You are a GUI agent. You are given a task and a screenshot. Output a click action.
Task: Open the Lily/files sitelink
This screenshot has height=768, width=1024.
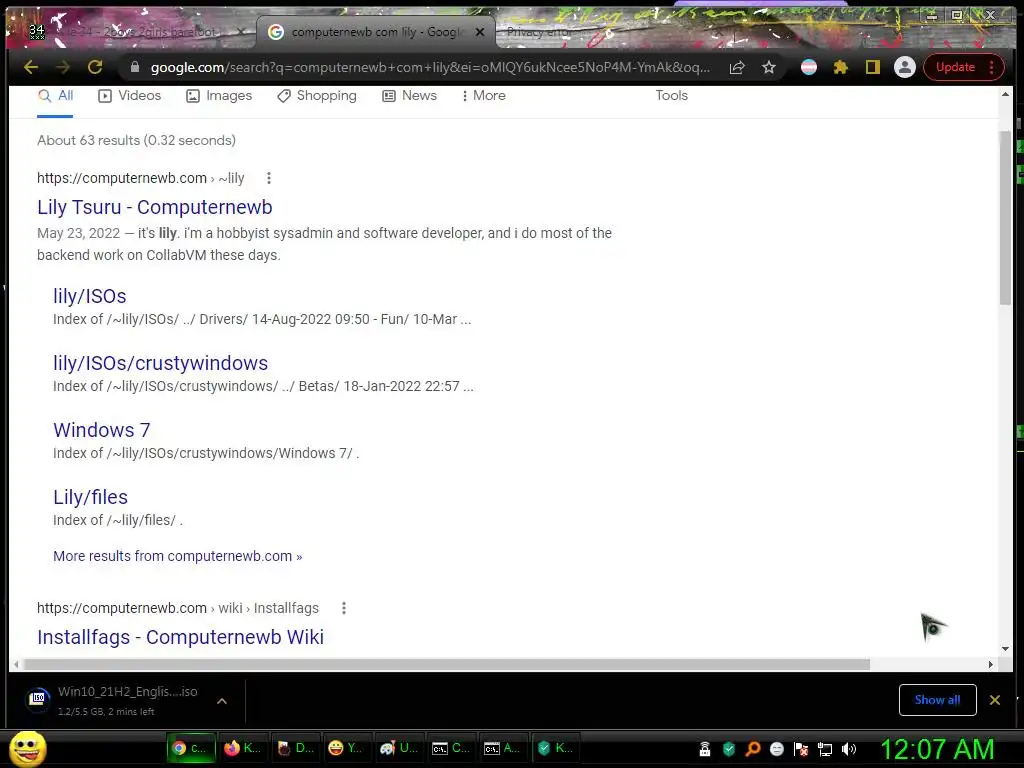coord(90,497)
